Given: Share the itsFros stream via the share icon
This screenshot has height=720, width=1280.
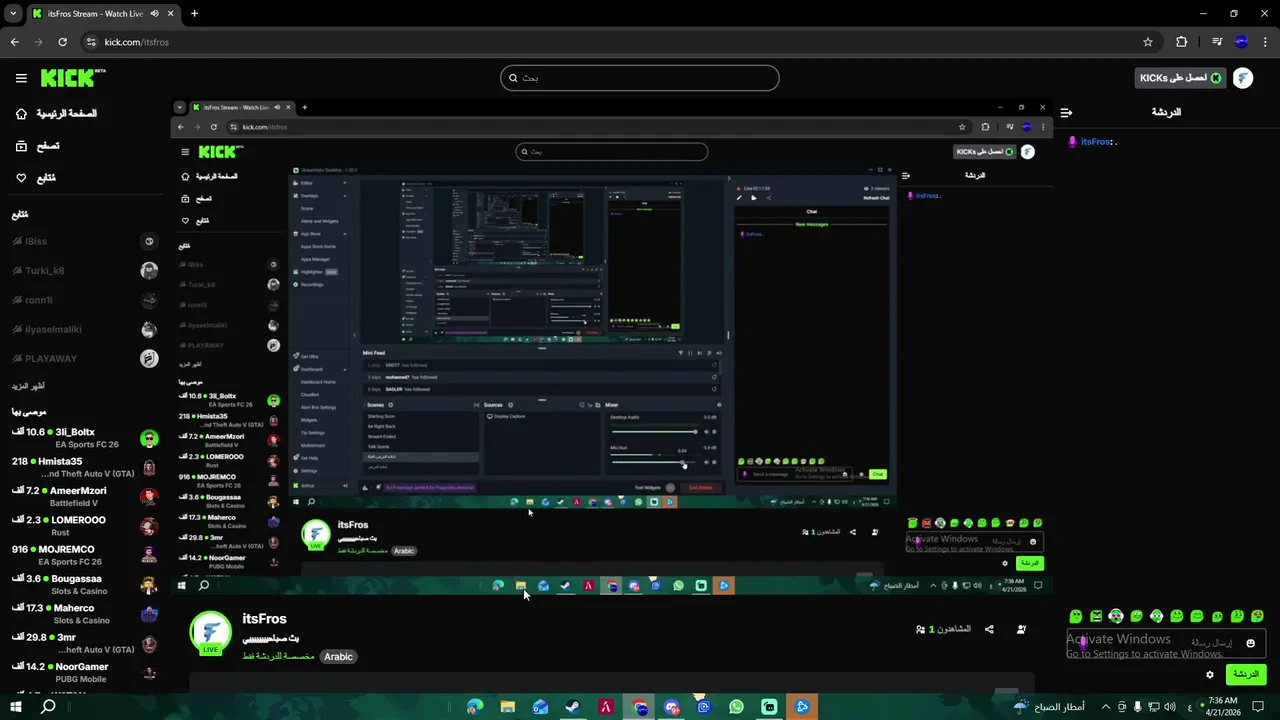Looking at the screenshot, I should coord(989,629).
